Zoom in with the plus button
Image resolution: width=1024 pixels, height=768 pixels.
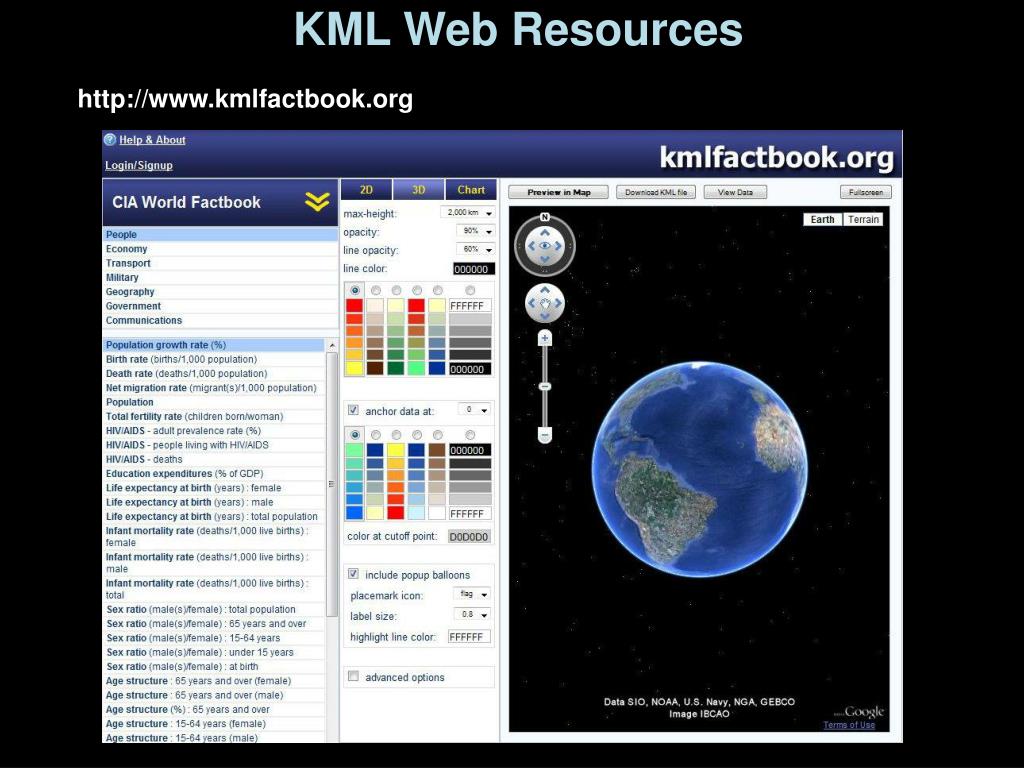point(545,338)
